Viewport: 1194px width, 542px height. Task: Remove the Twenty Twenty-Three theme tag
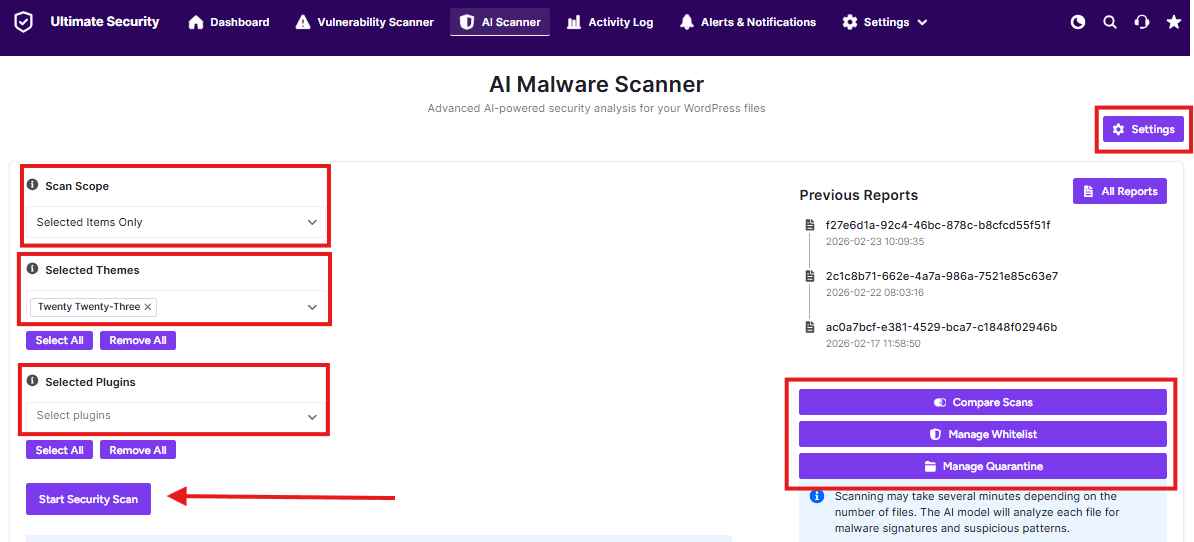coord(148,307)
